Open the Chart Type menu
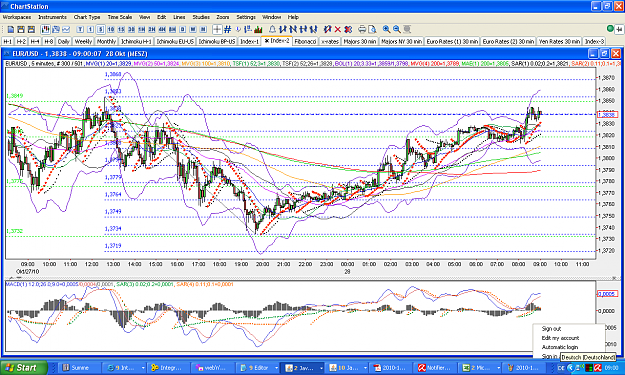The image size is (625, 375). tap(87, 17)
